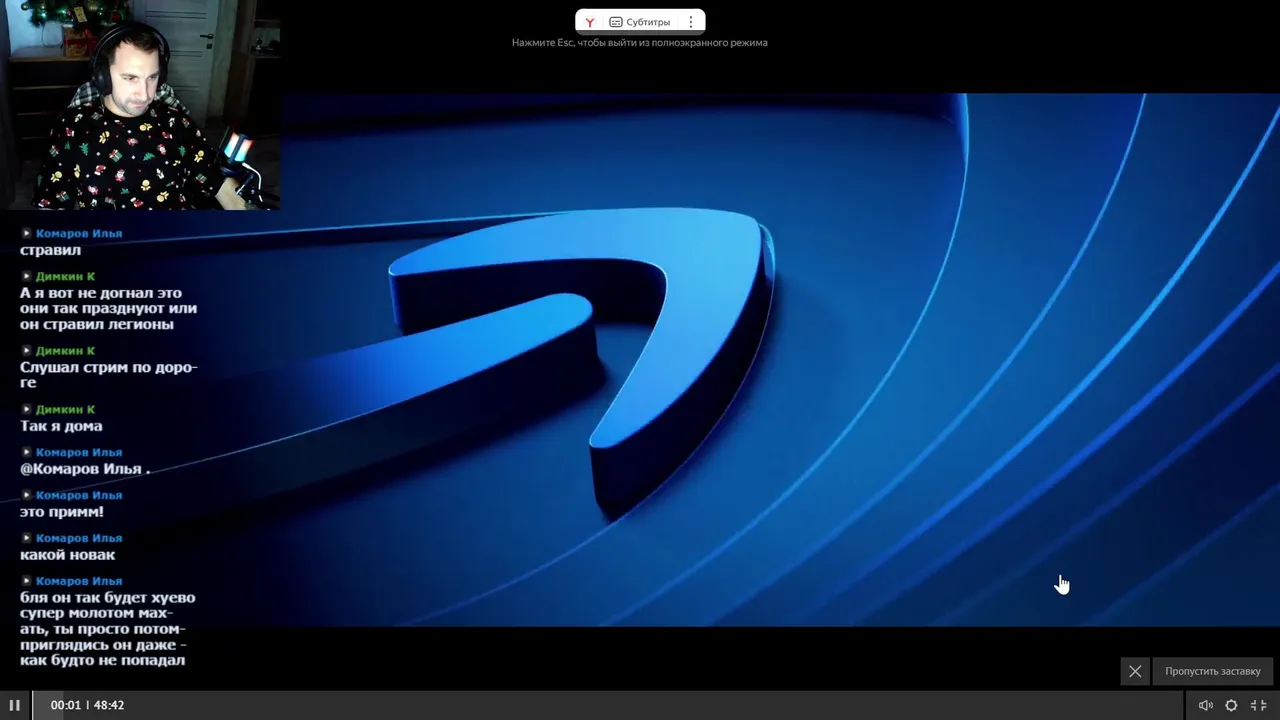Pause the video playback
Image resolution: width=1280 pixels, height=720 pixels.
pos(14,705)
